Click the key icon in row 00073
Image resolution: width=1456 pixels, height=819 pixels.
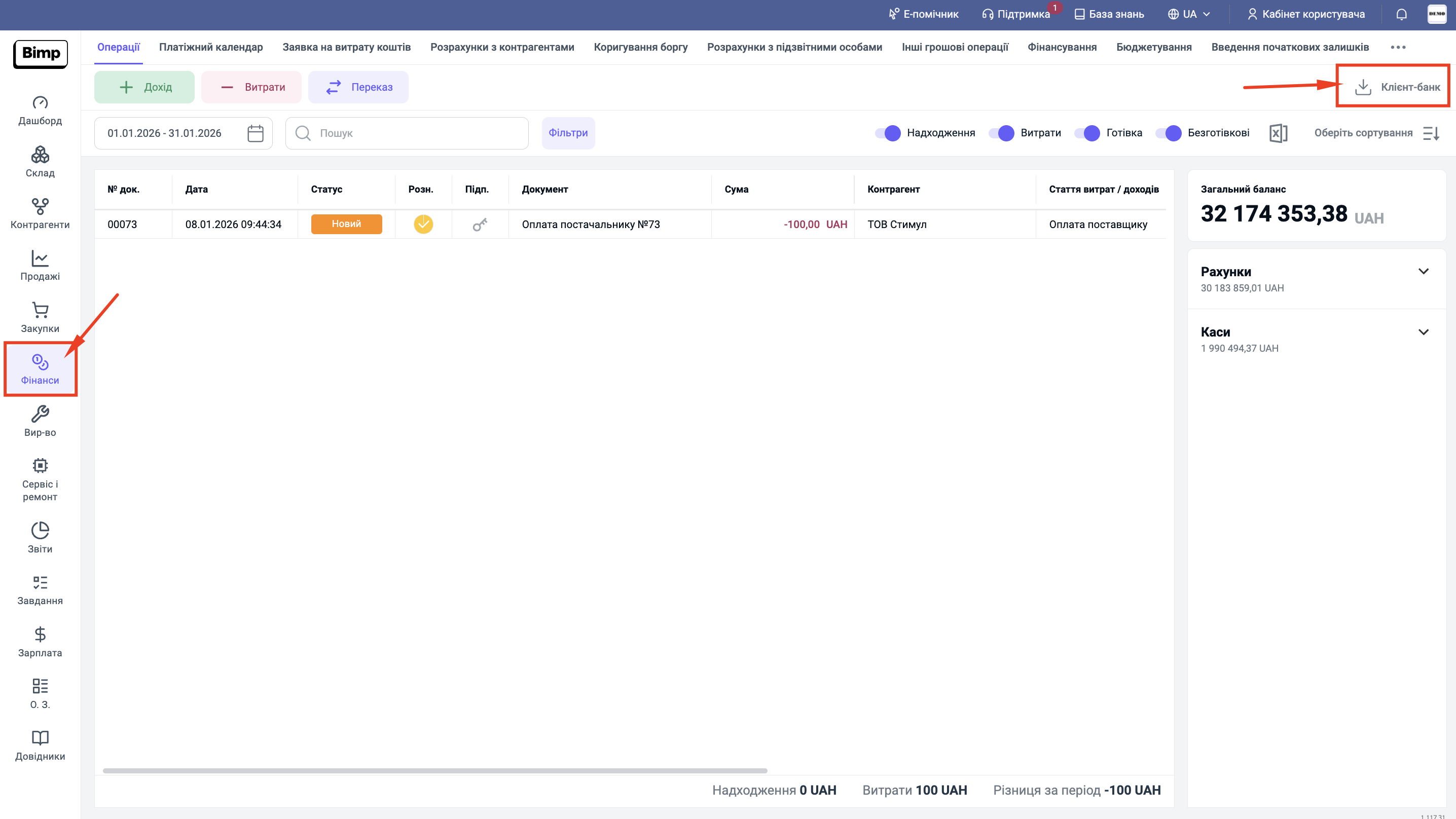coord(479,225)
